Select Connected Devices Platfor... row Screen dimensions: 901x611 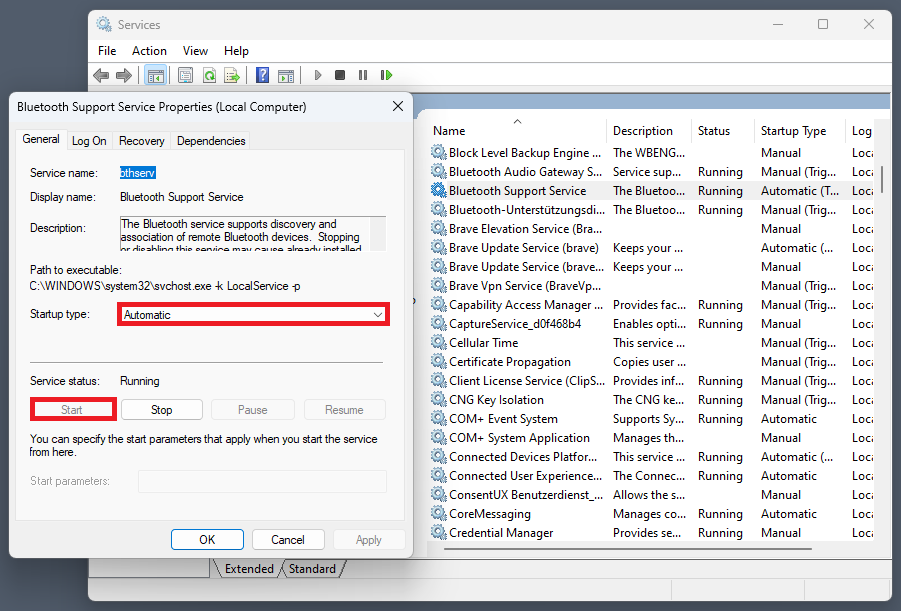(x=652, y=456)
